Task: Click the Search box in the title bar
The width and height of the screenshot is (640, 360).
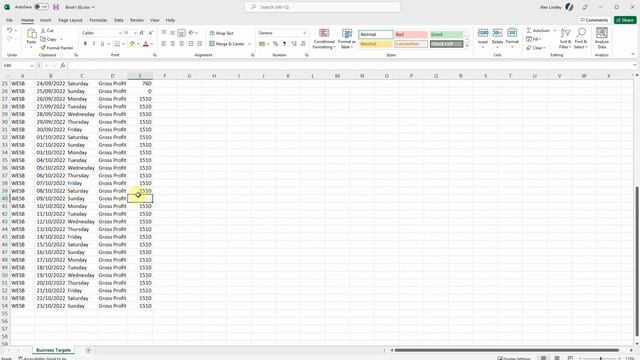Action: pyautogui.click(x=322, y=7)
